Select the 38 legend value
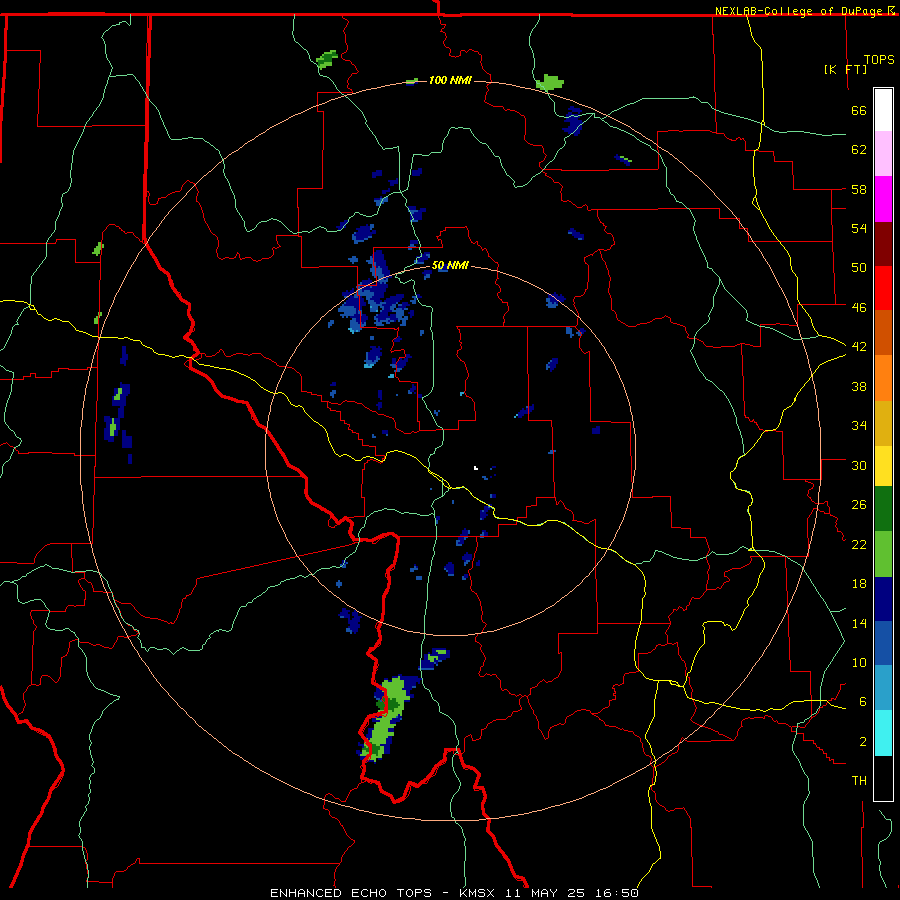 [x=859, y=386]
